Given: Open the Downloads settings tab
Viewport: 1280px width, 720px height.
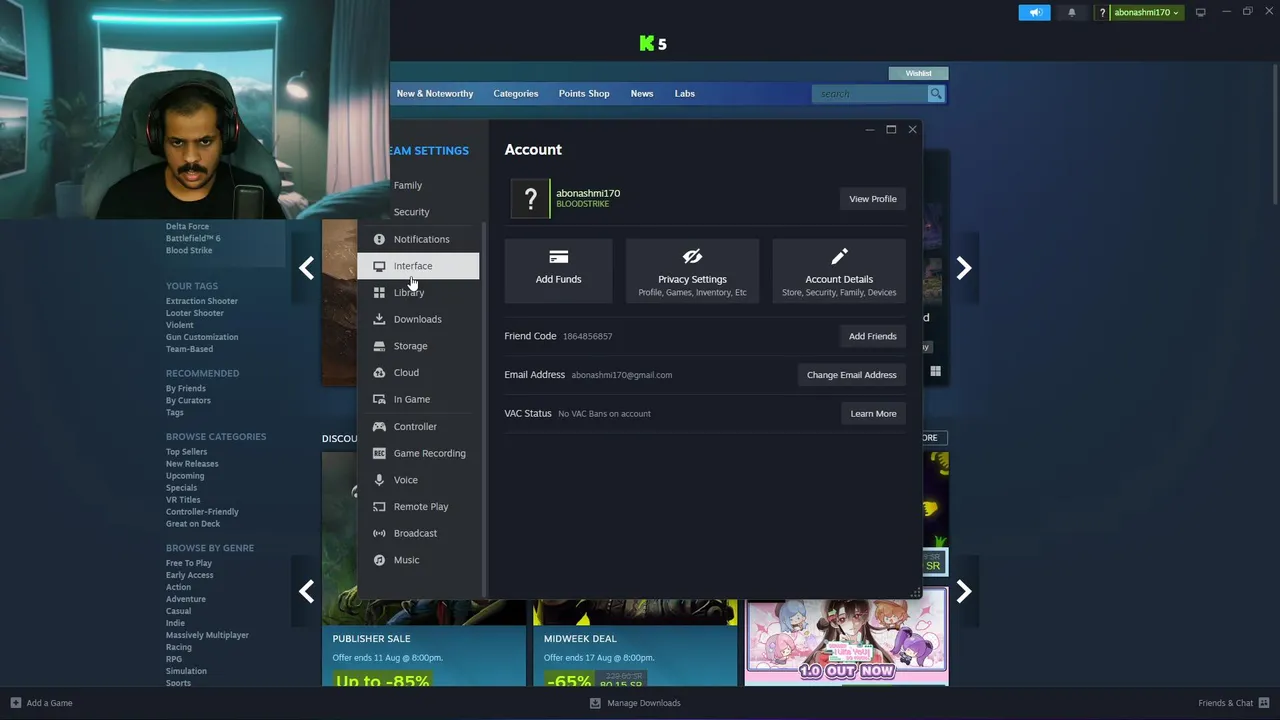Looking at the screenshot, I should click(418, 319).
